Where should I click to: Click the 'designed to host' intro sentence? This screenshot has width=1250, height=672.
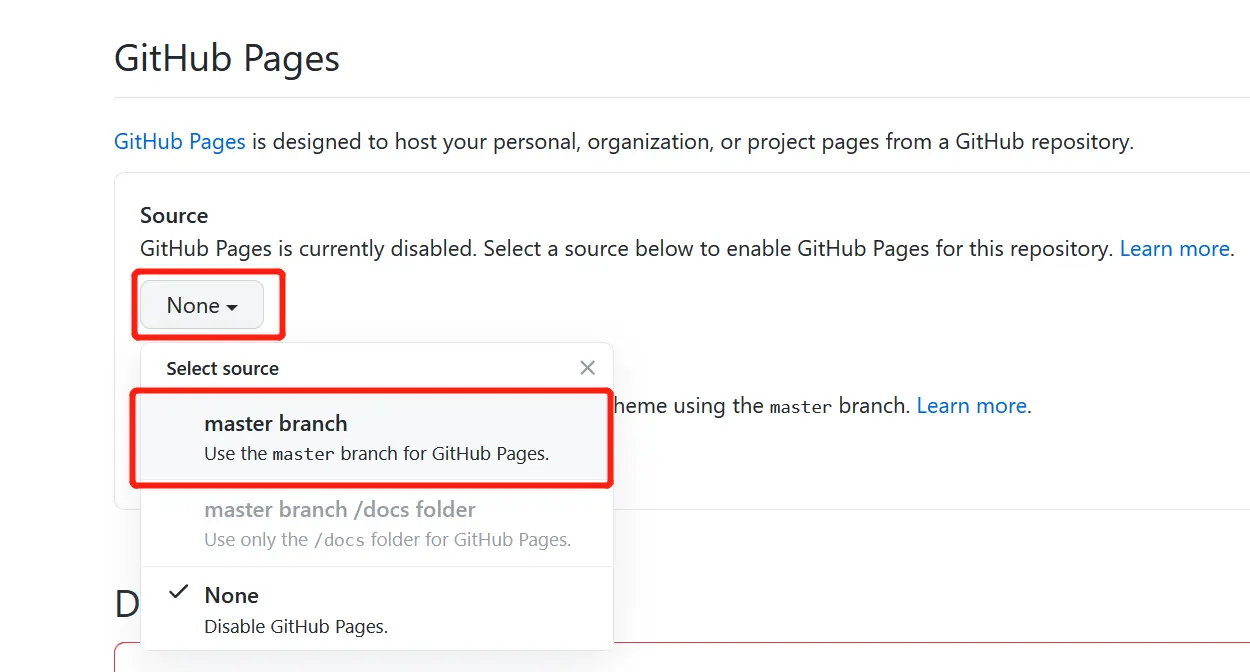click(690, 142)
